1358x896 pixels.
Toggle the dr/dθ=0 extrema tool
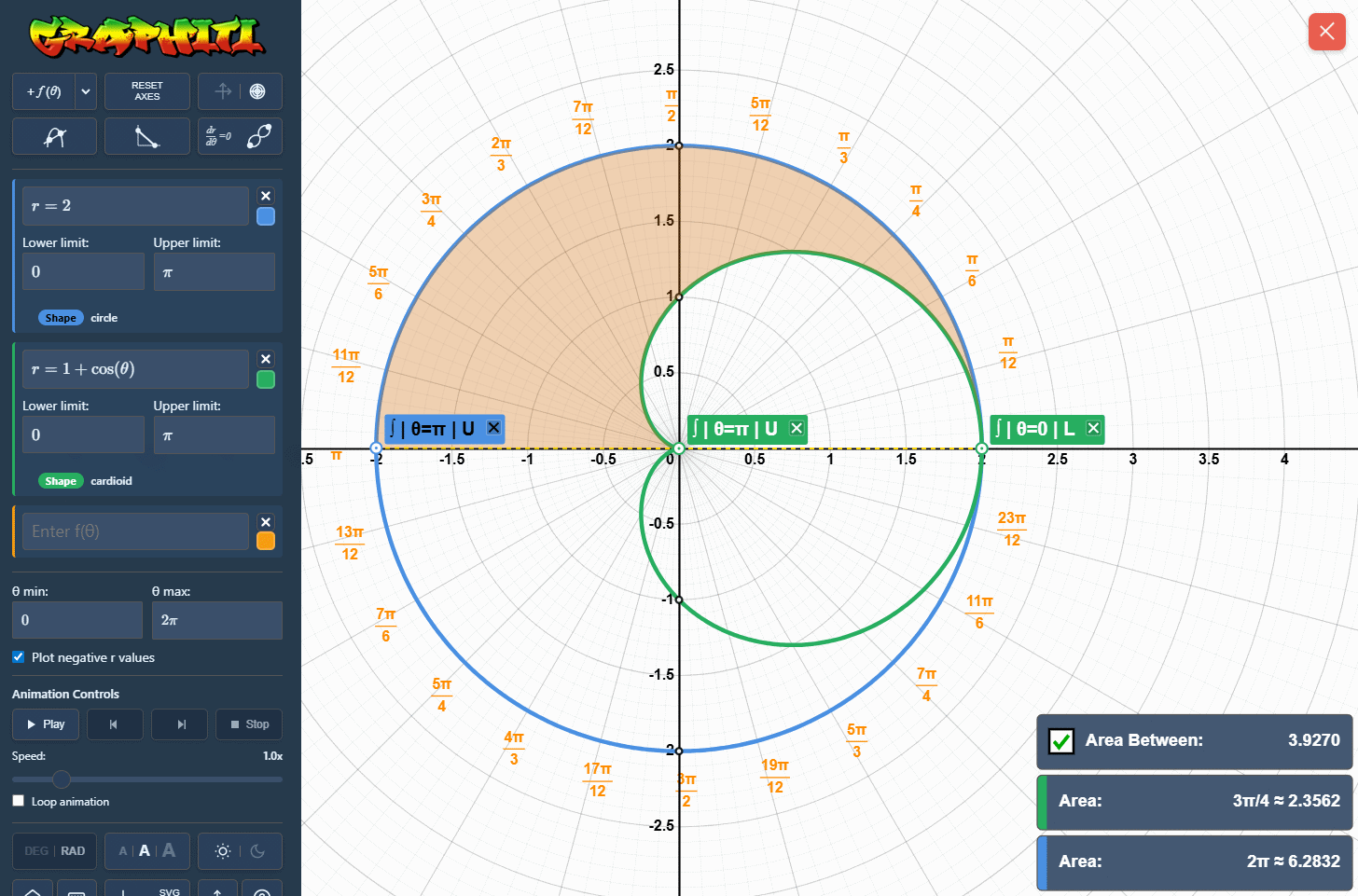point(218,136)
